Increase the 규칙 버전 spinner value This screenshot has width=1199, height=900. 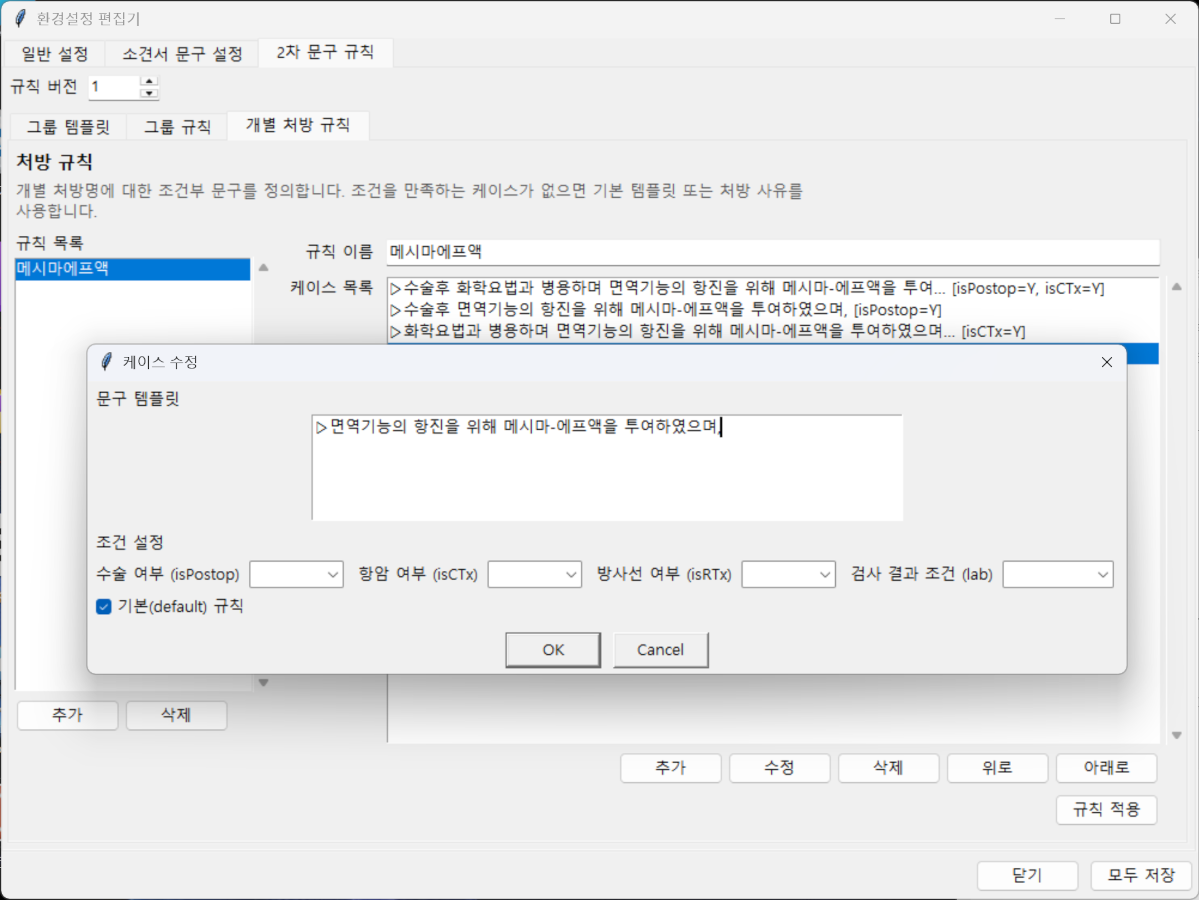(x=149, y=81)
